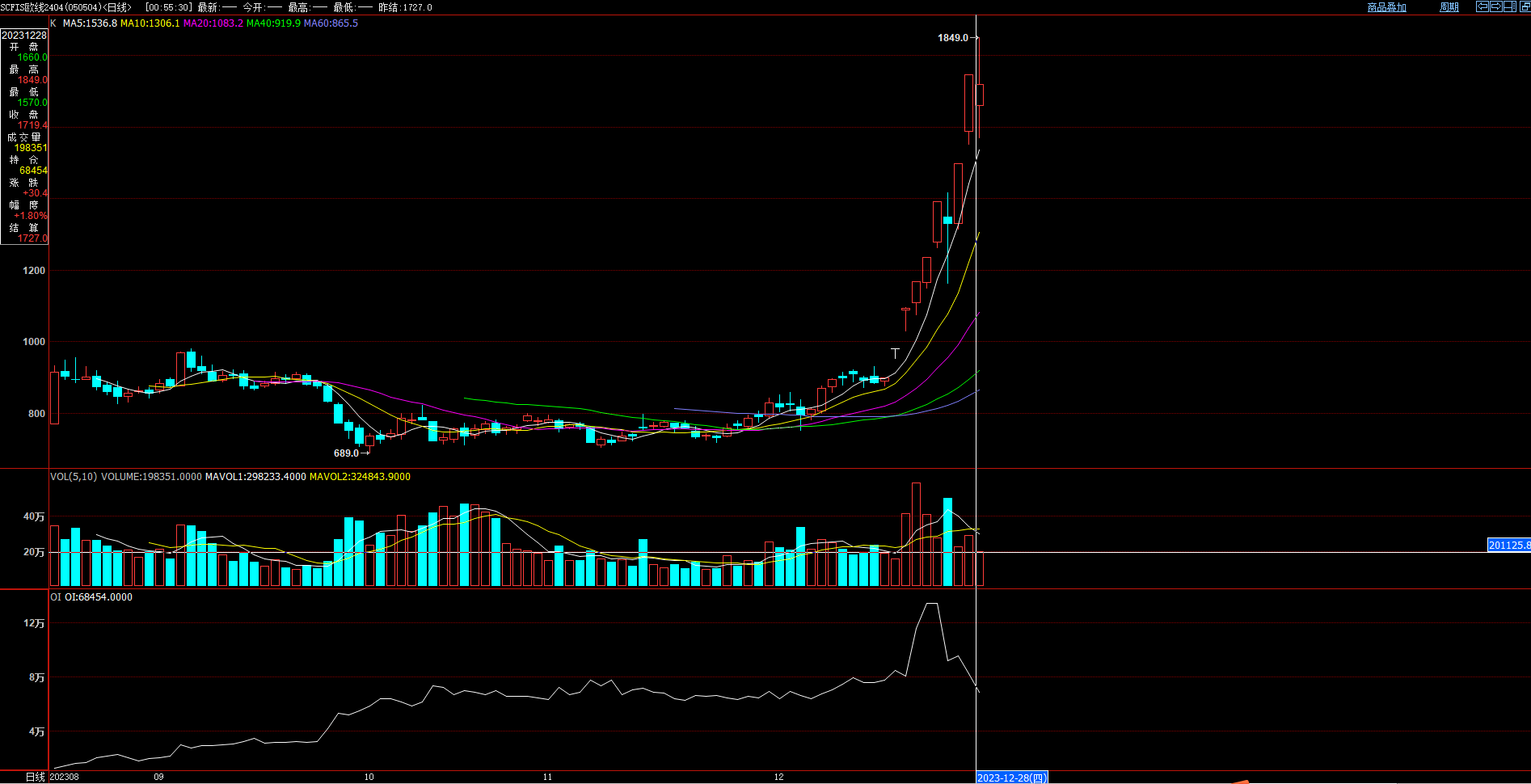This screenshot has height=784, width=1531.
Task: Click the 198351 volume value in panel
Action: click(31, 149)
